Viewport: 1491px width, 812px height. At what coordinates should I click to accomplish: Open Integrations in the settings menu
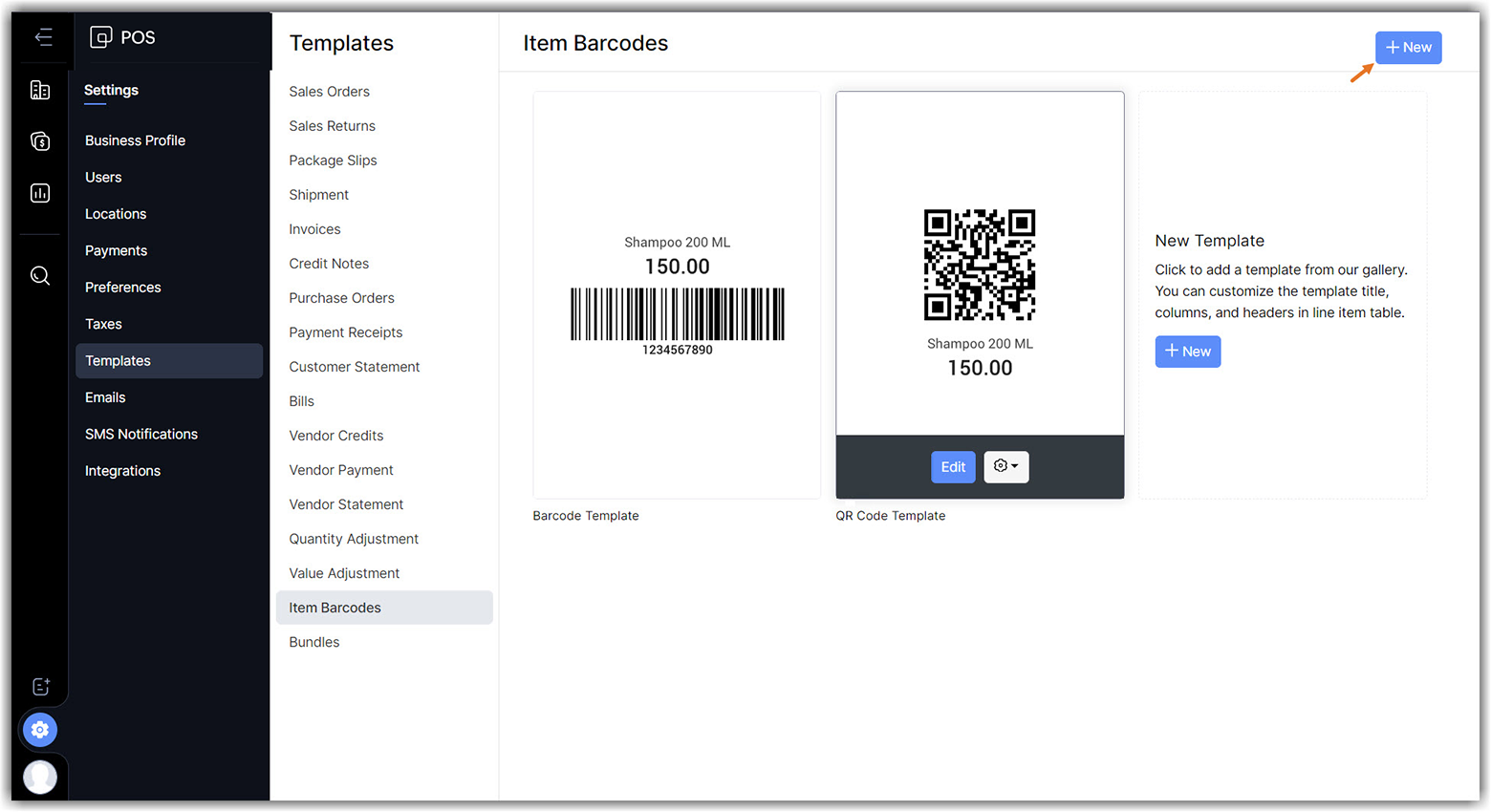tap(122, 471)
